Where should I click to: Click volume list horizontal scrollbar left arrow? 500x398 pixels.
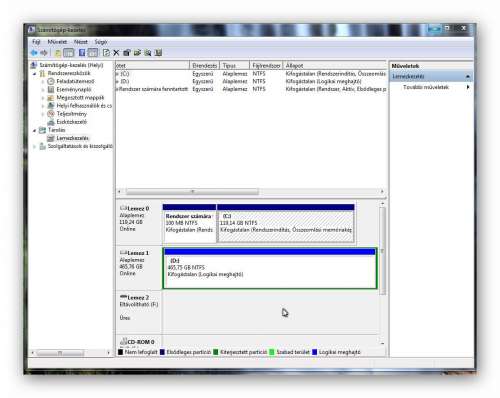tap(120, 191)
